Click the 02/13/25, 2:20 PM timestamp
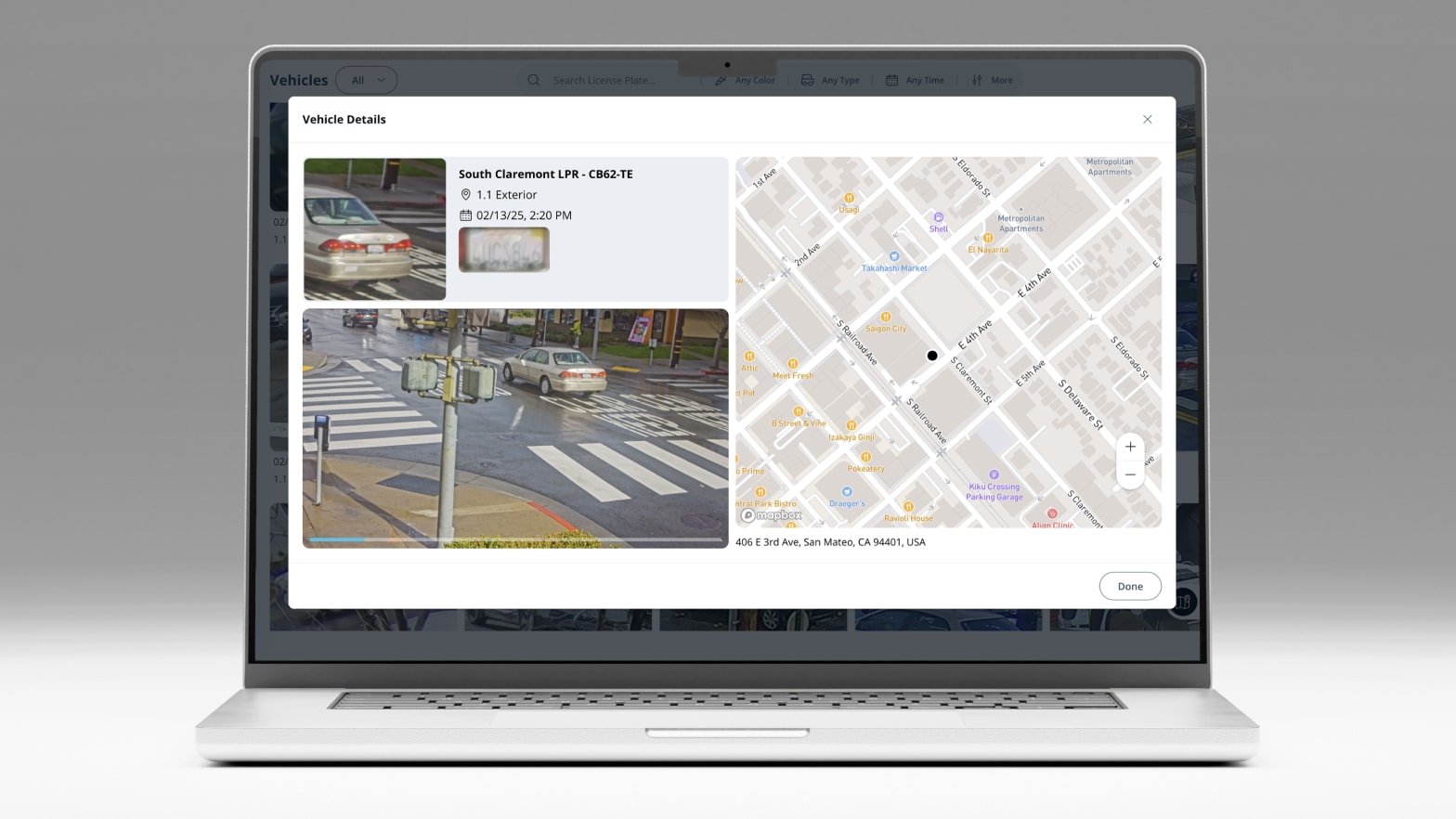Screen dimensions: 1456x819 point(524,215)
